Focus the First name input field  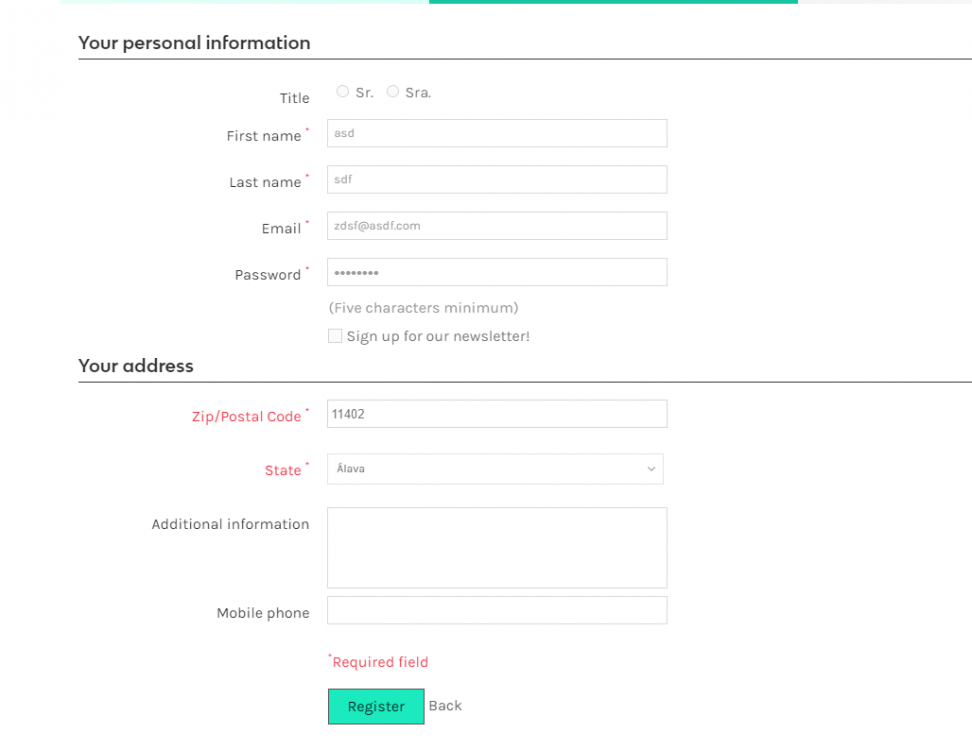[x=496, y=134]
